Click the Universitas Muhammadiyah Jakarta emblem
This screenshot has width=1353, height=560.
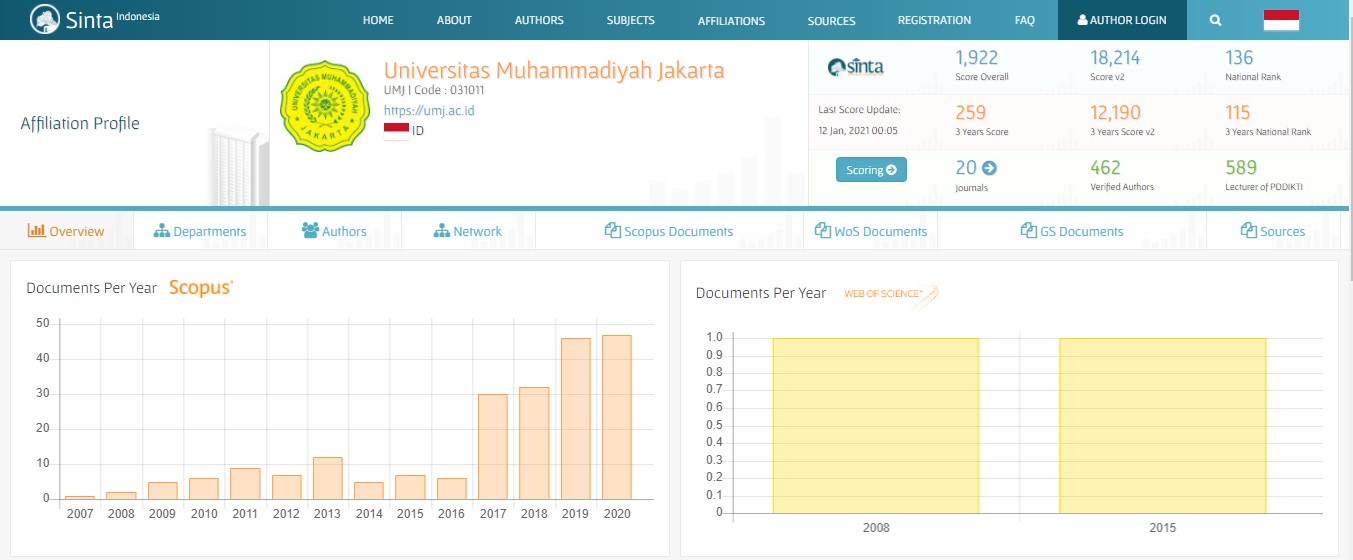(326, 105)
